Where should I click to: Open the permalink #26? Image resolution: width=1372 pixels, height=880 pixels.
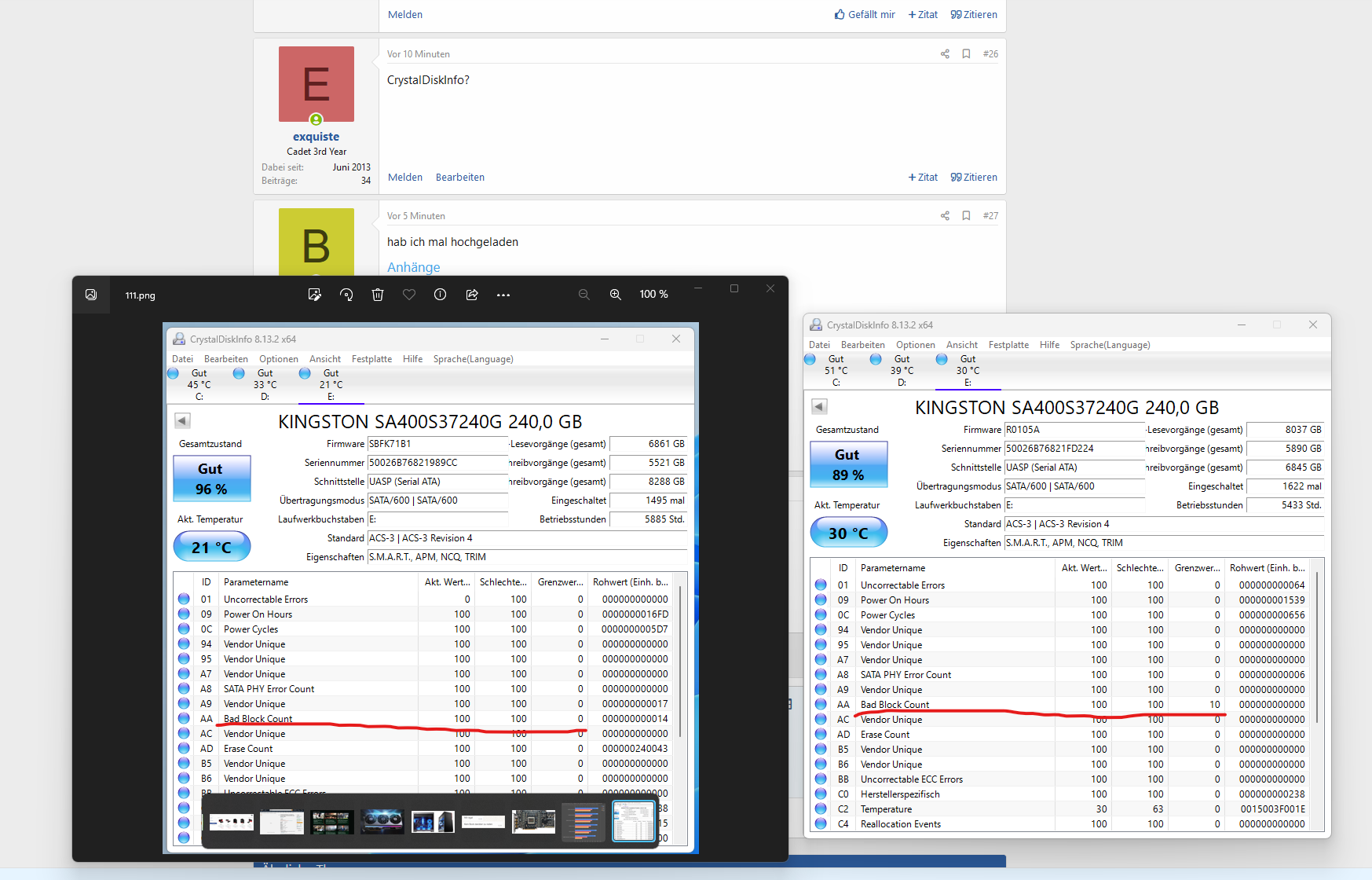(990, 54)
